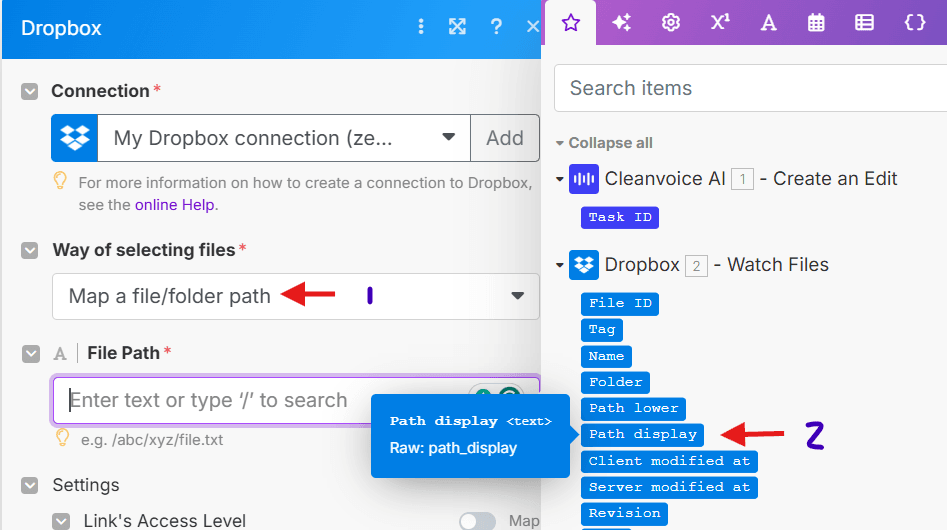947x530 pixels.
Task: Click the Add connection button
Action: (x=504, y=138)
